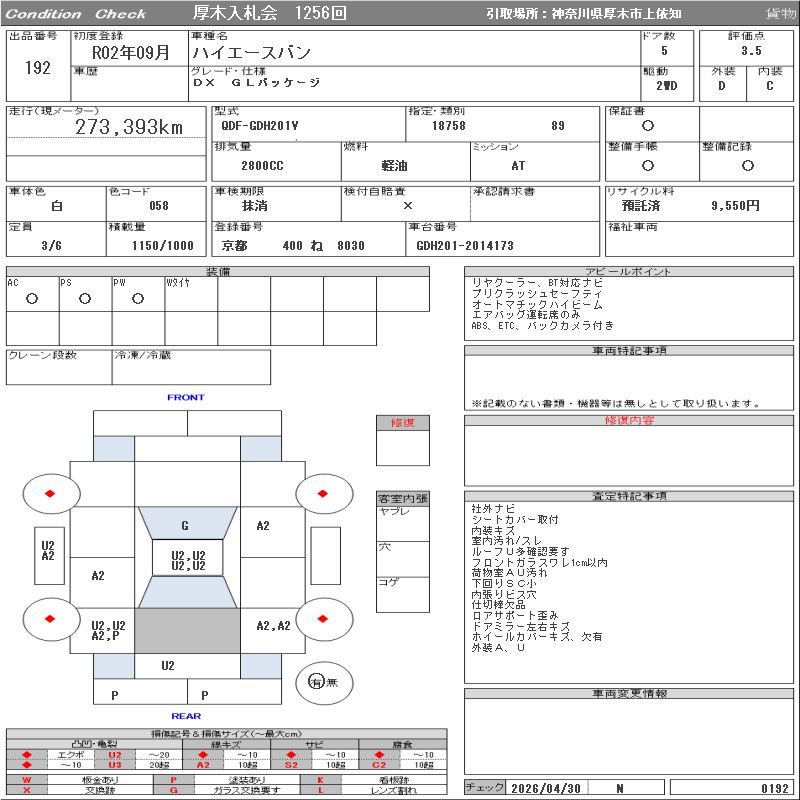Click the displacement 2800CC
Viewport: 800px width, 800px height.
[262, 166]
